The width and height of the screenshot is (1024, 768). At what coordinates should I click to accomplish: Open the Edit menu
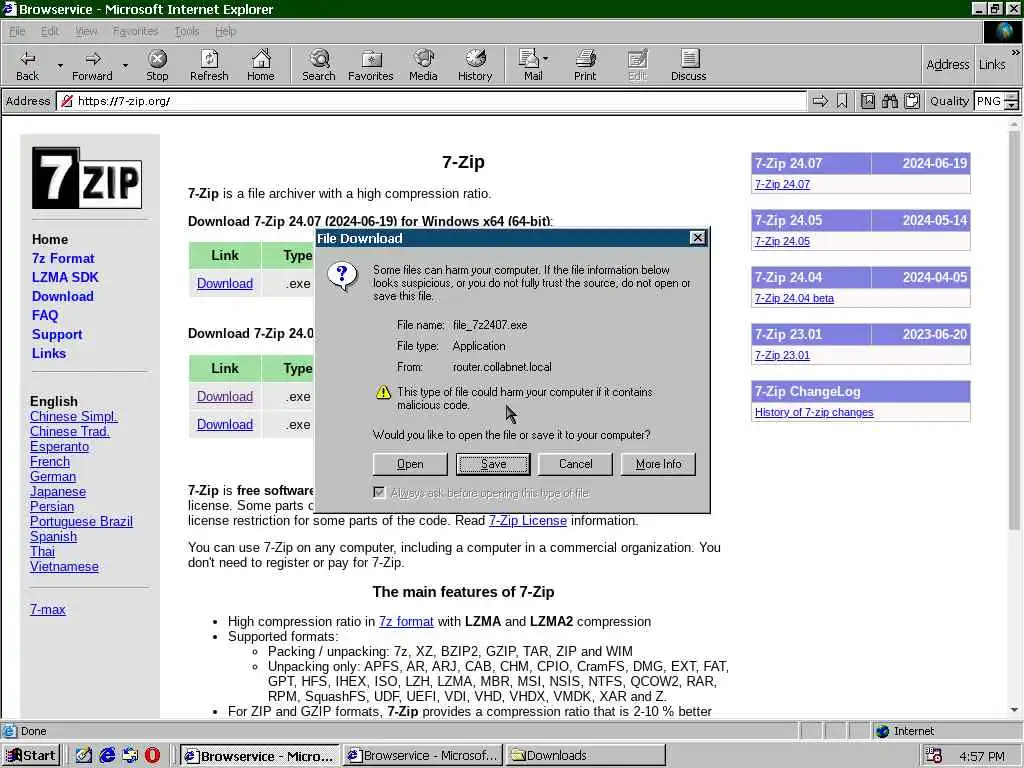point(50,31)
